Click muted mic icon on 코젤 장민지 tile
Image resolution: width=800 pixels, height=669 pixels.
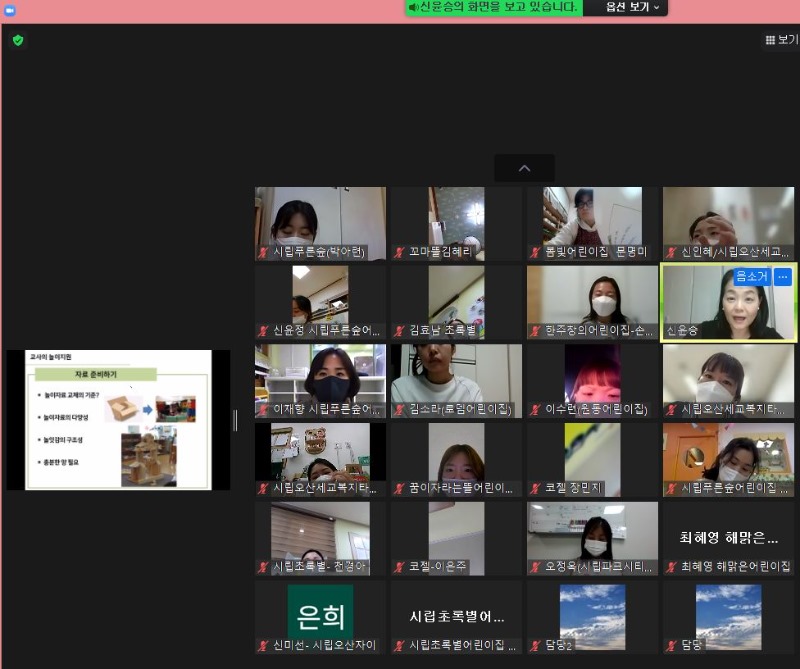536,488
